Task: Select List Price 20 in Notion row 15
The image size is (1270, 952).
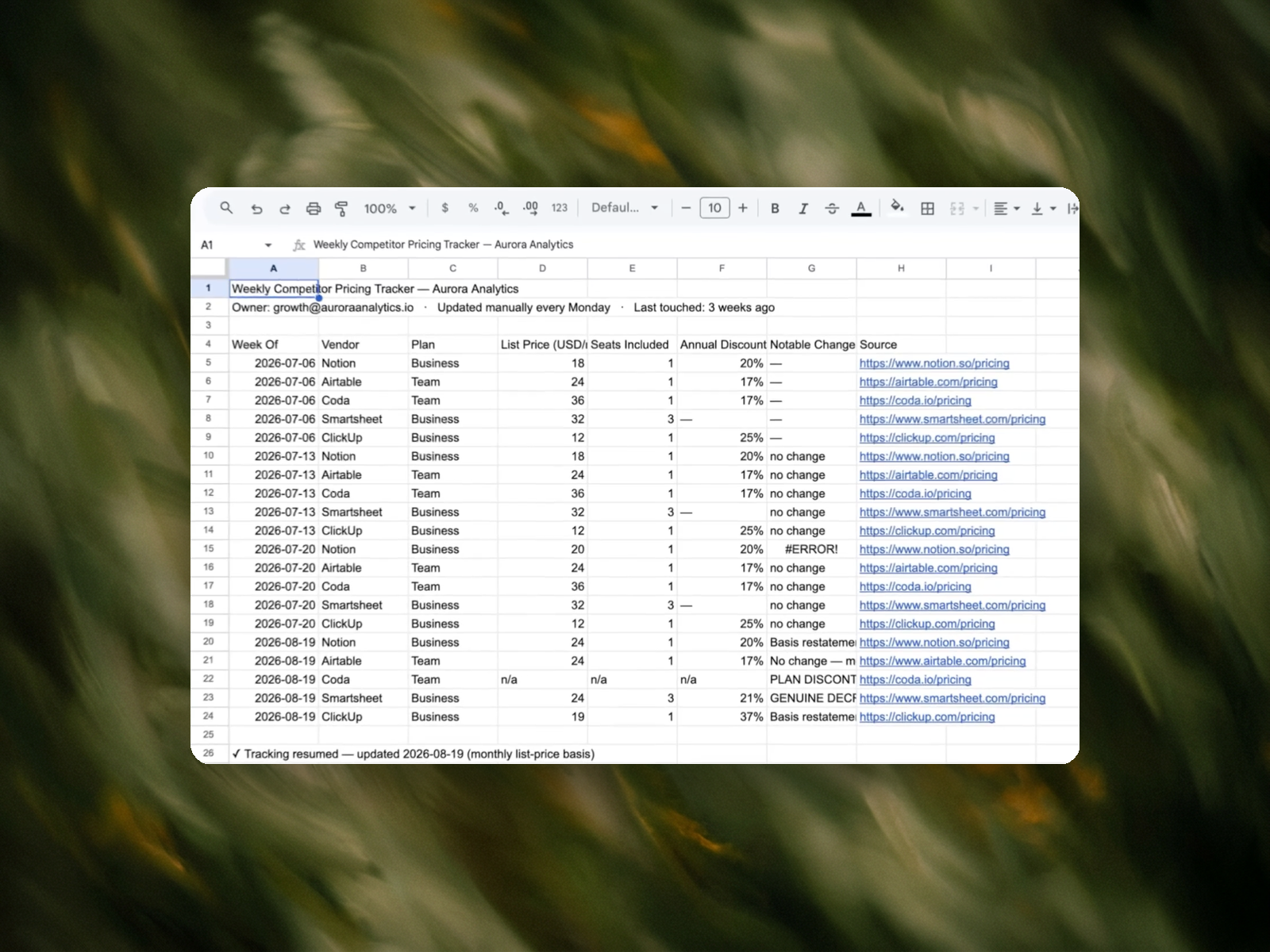Action: pos(543,549)
